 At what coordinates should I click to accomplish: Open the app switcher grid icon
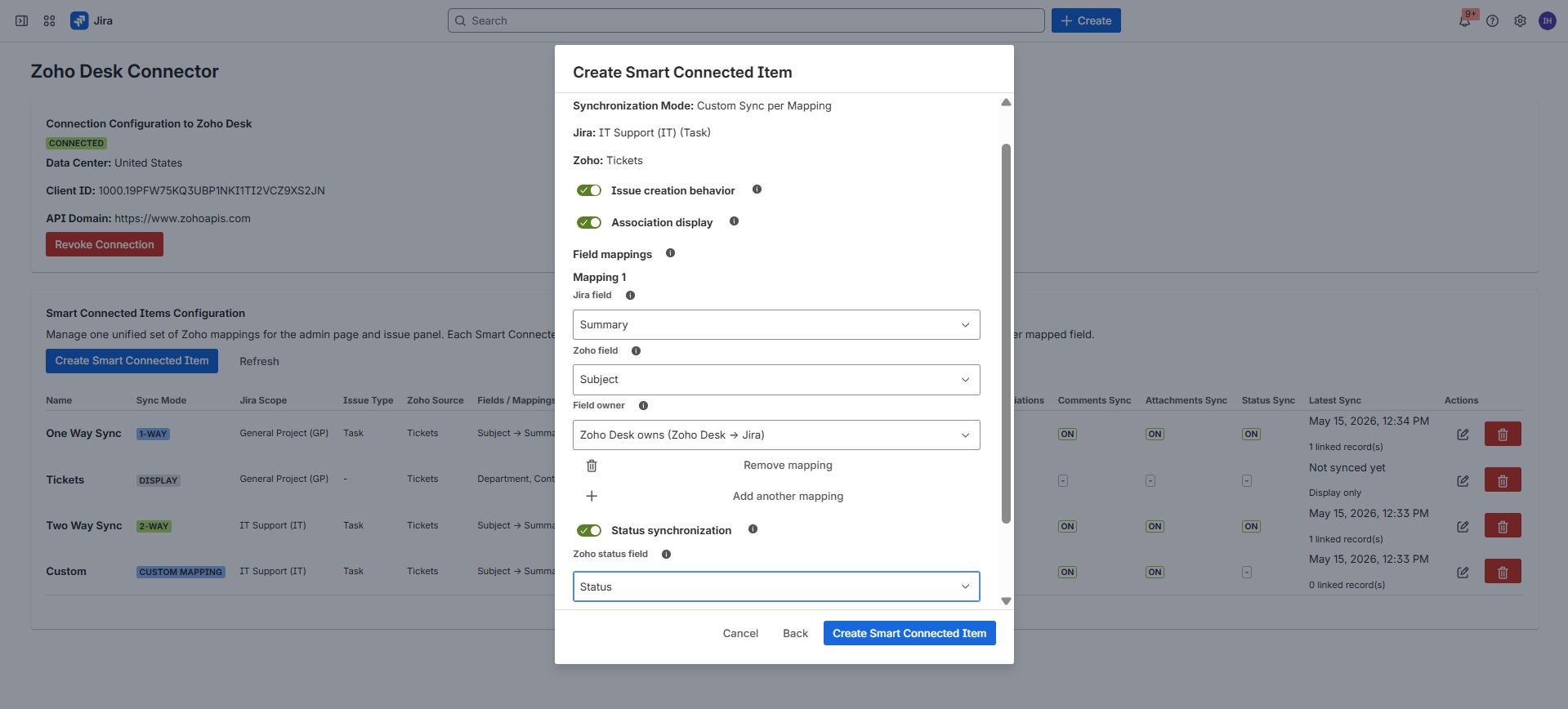pyautogui.click(x=50, y=21)
